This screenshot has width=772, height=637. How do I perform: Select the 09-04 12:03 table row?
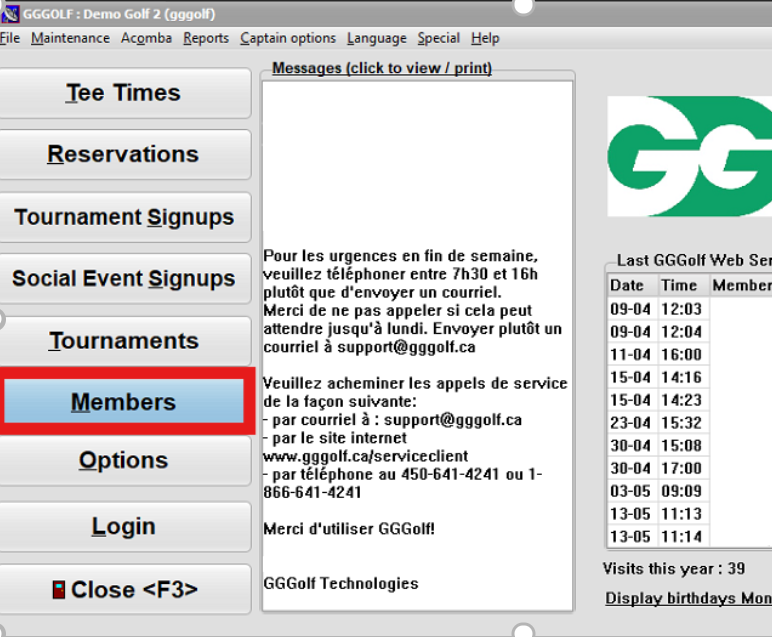(x=689, y=309)
